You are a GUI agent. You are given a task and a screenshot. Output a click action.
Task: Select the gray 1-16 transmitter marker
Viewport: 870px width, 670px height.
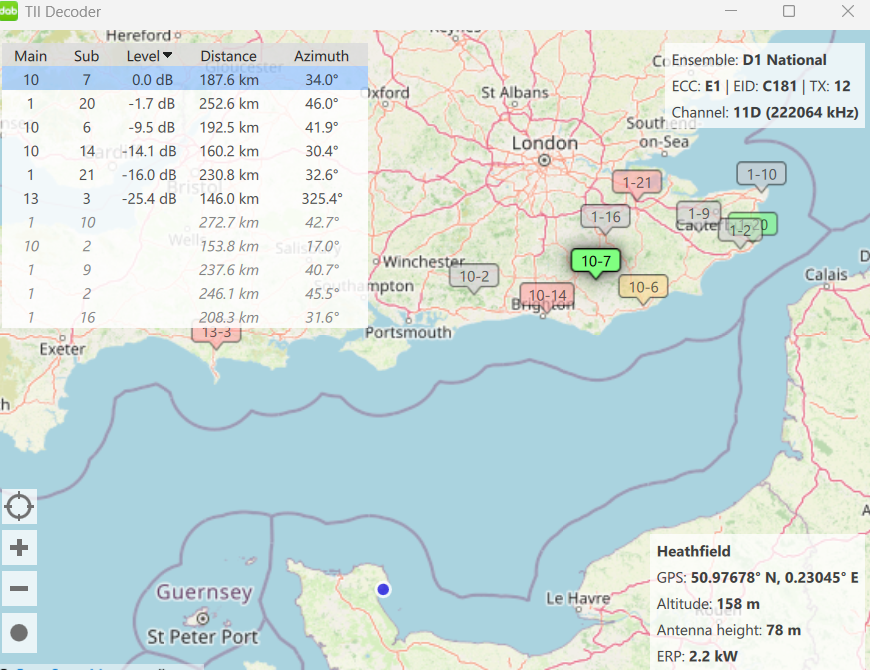(605, 217)
